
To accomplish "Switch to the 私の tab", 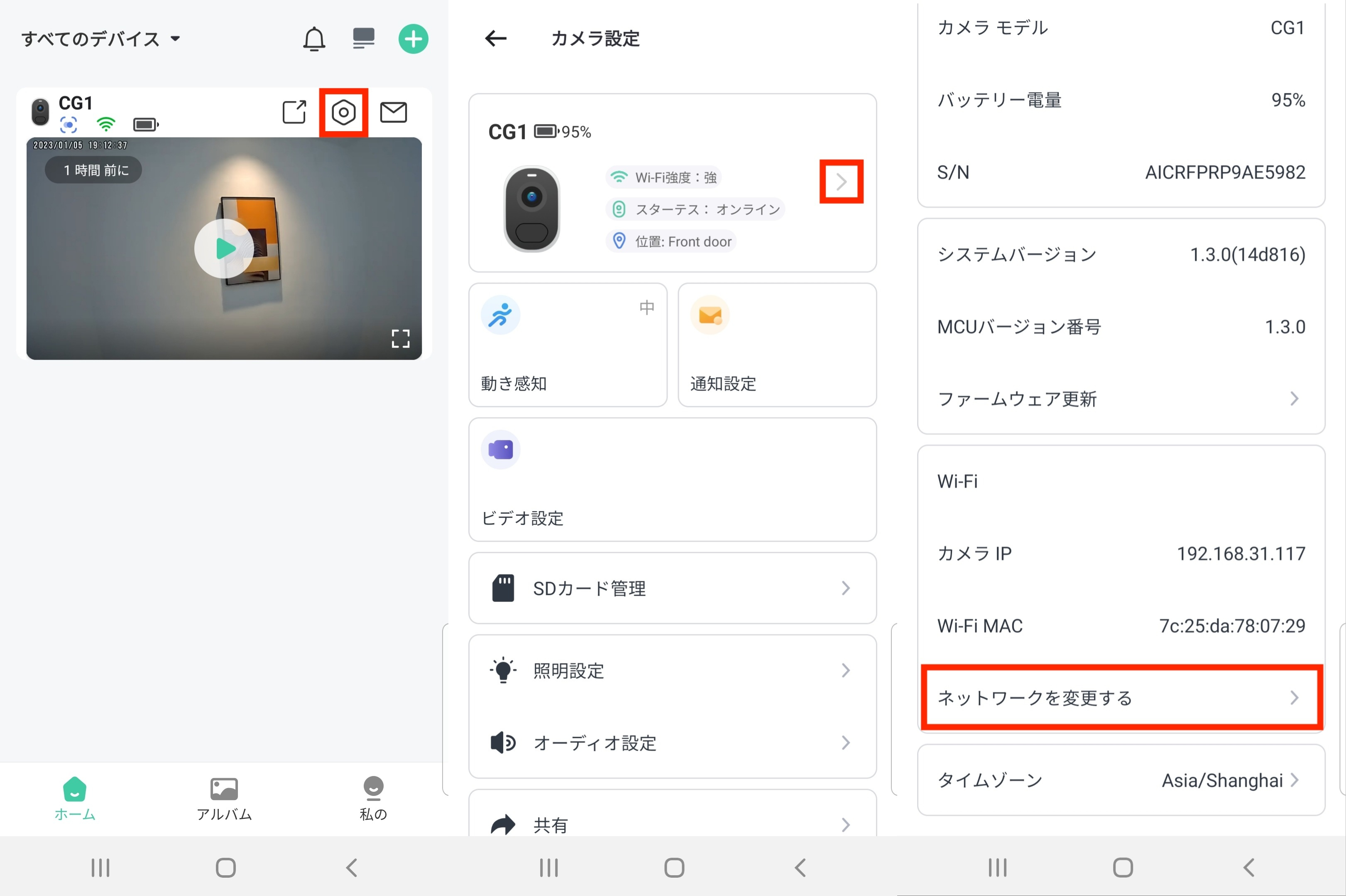I will [x=373, y=799].
